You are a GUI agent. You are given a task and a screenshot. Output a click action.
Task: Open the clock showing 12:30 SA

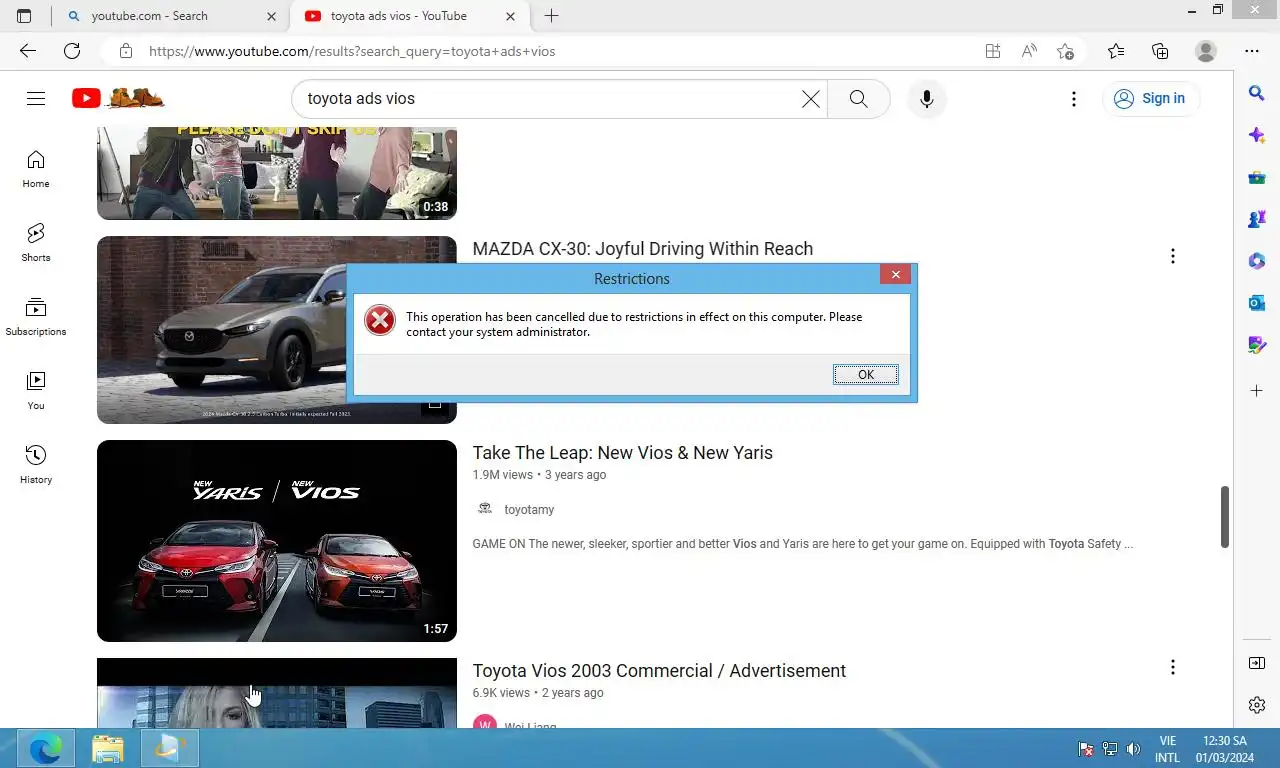(x=1224, y=749)
